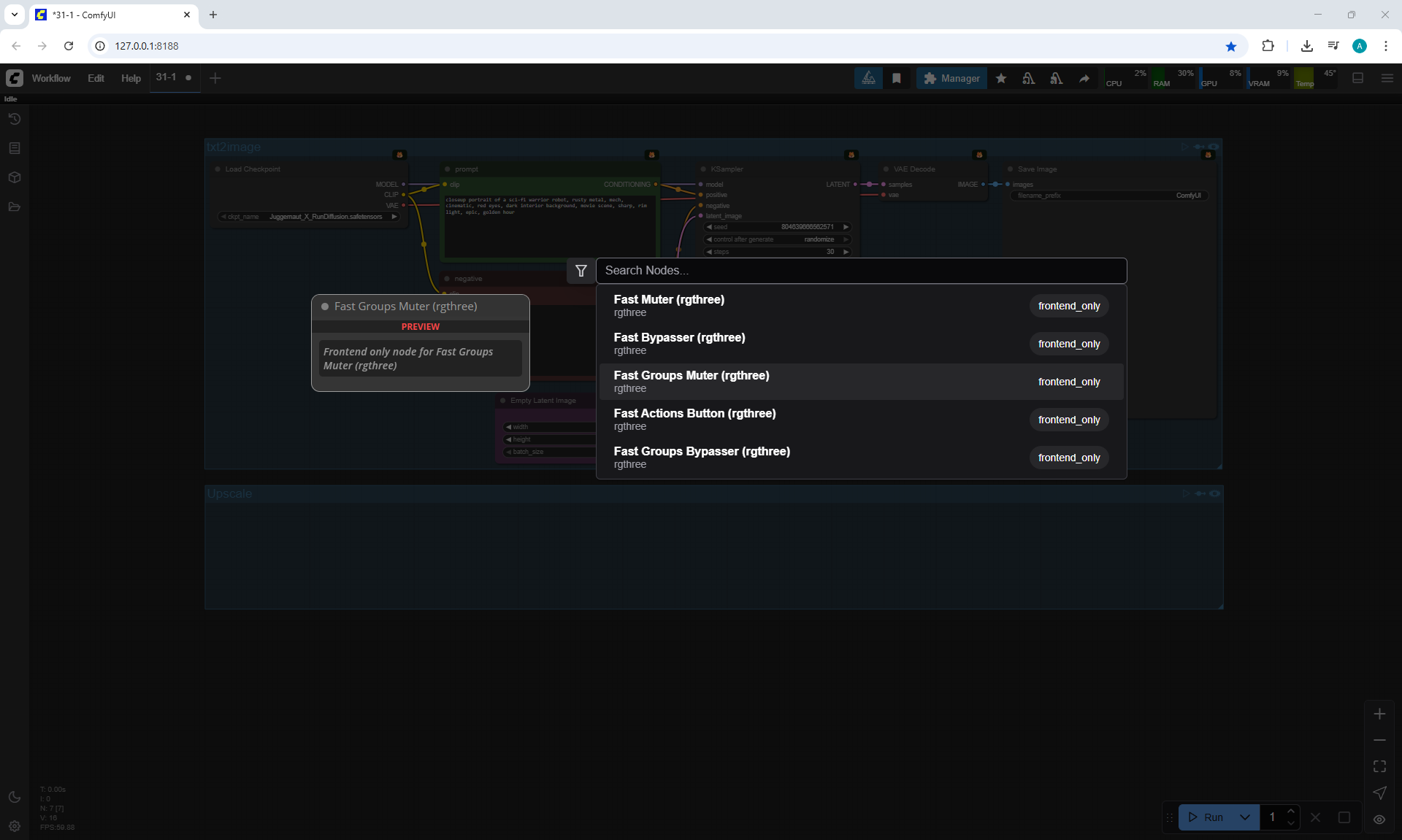The height and width of the screenshot is (840, 1402).
Task: Expand the Run button dropdown arrow
Action: coord(1245,817)
